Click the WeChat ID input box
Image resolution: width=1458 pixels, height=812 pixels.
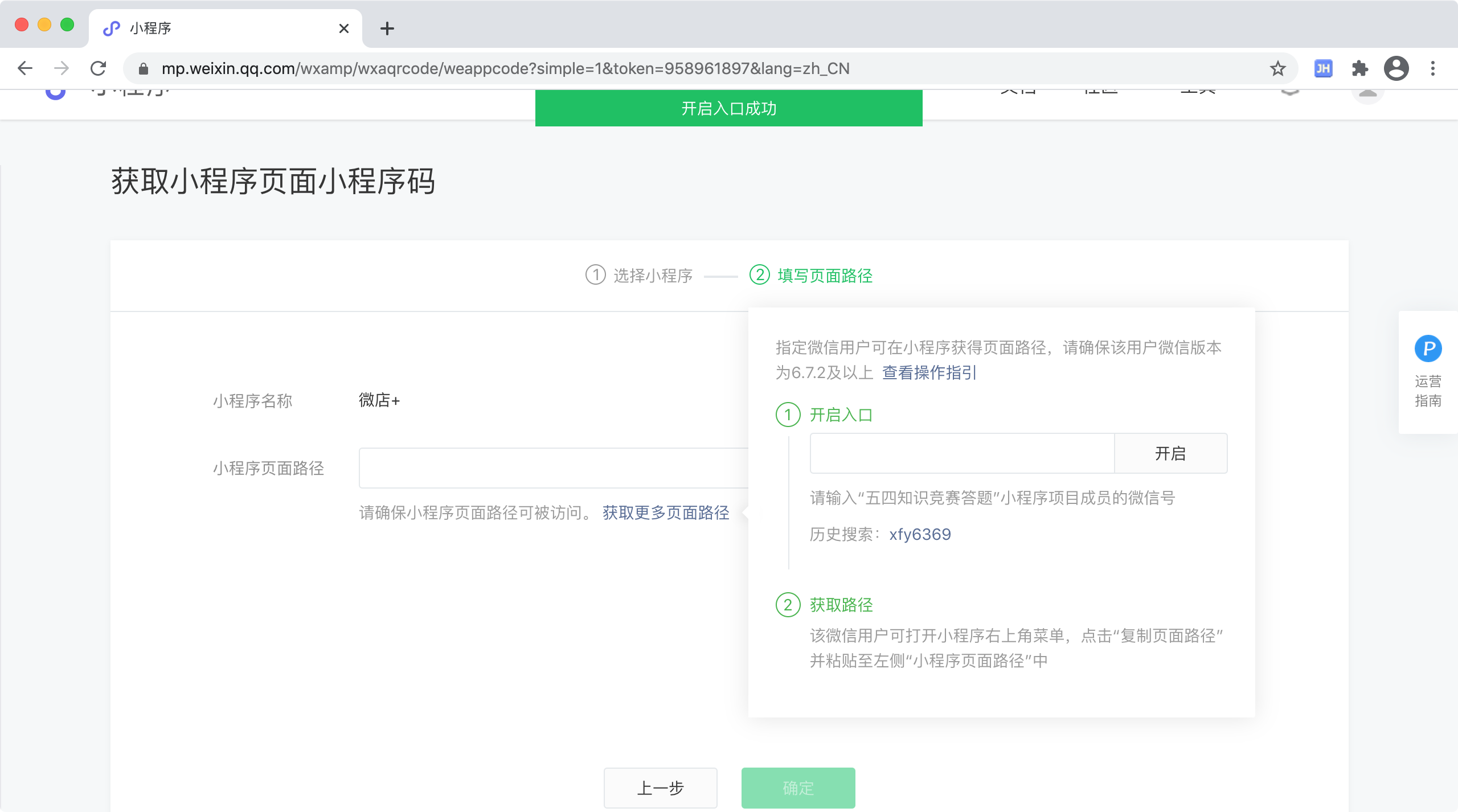tap(961, 453)
